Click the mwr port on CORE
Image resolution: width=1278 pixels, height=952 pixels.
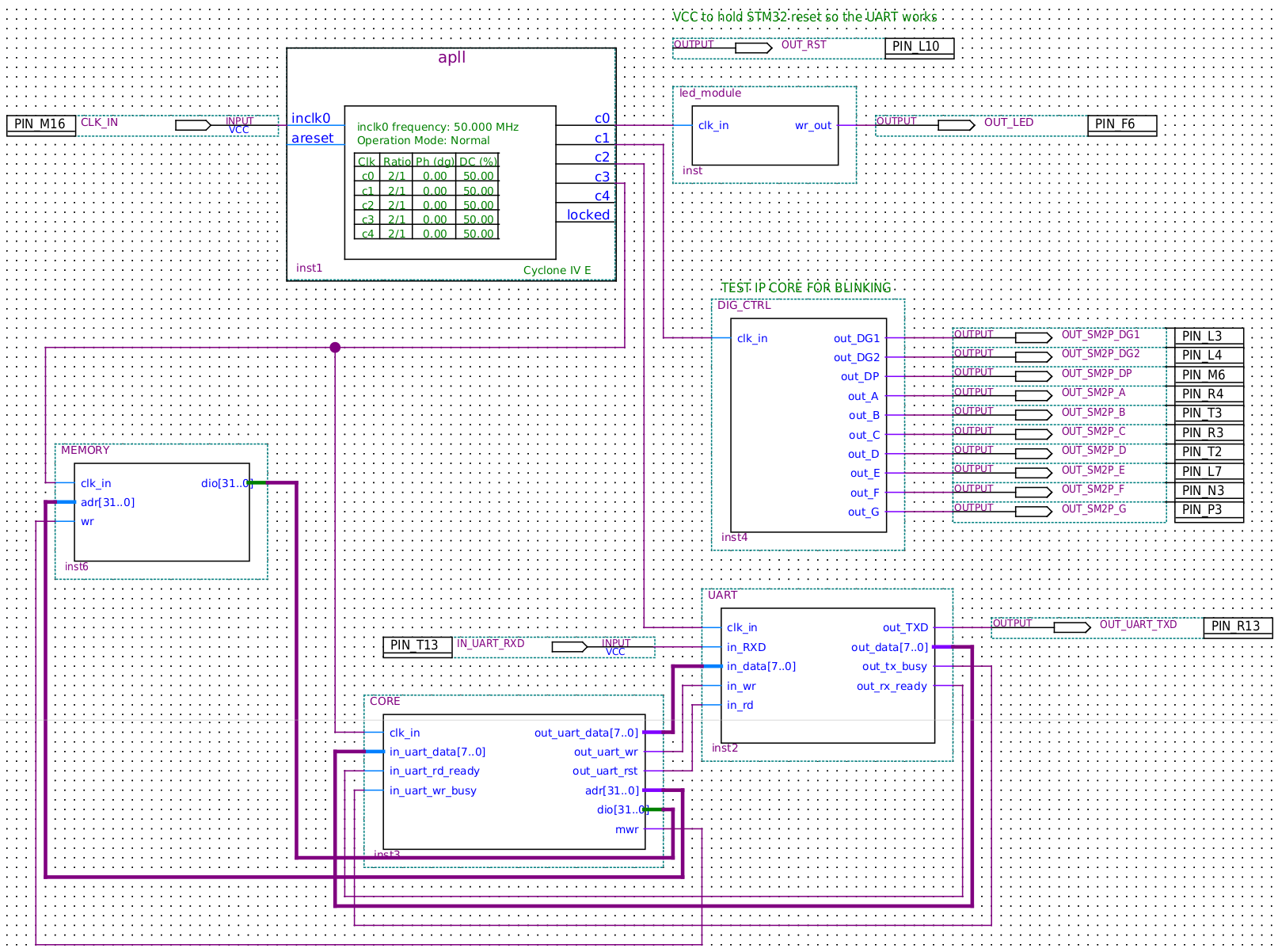click(626, 830)
